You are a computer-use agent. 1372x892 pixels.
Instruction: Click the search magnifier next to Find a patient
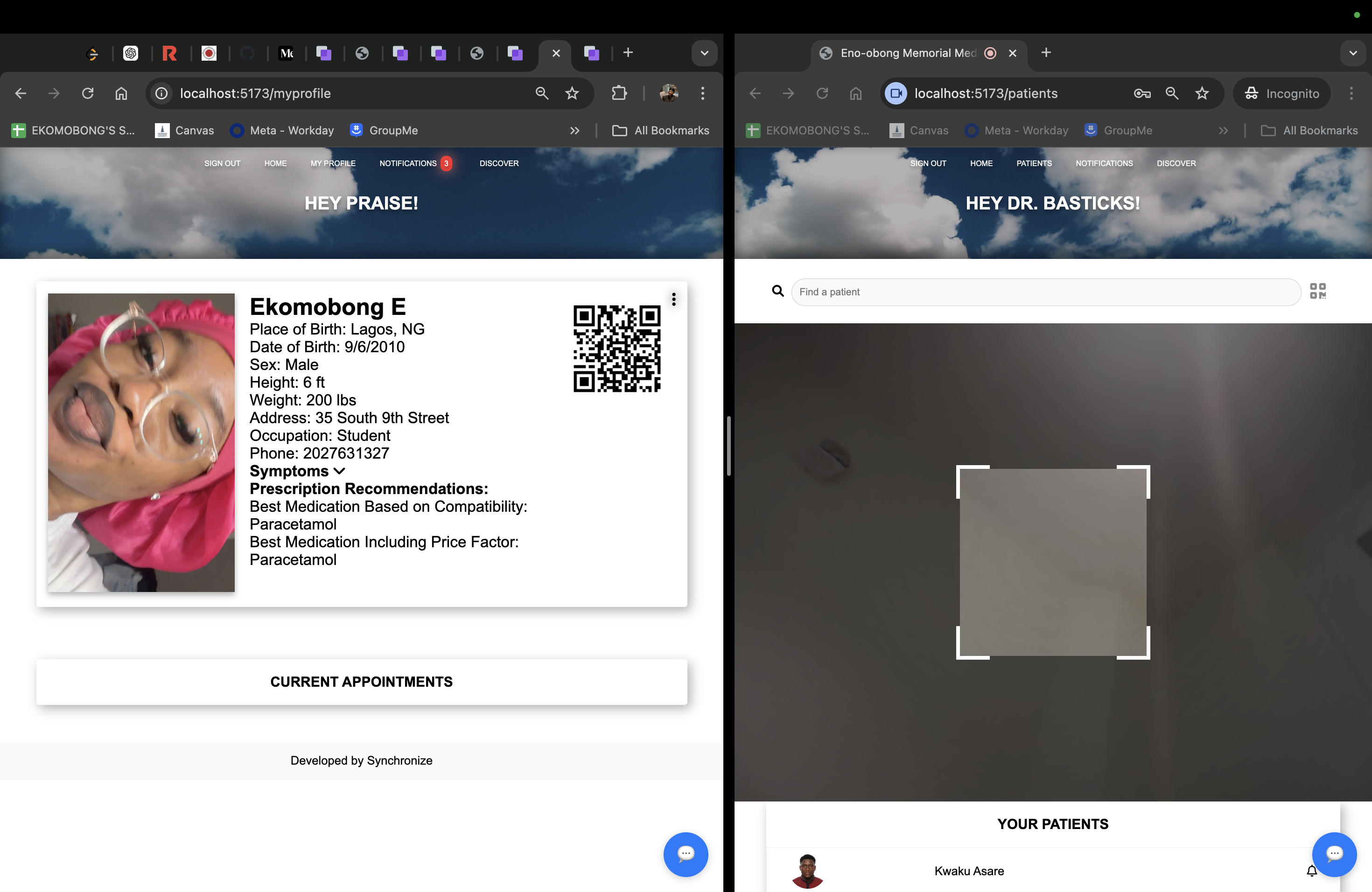777,291
